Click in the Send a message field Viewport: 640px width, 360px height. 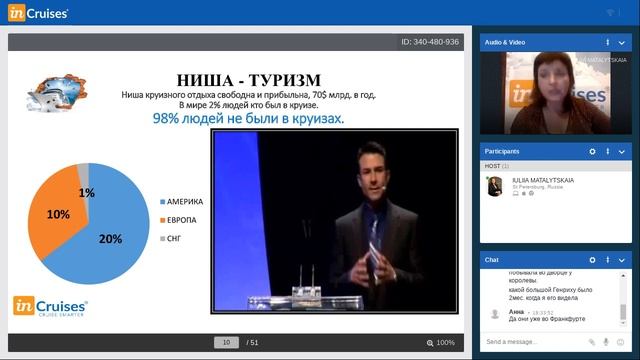coord(534,342)
